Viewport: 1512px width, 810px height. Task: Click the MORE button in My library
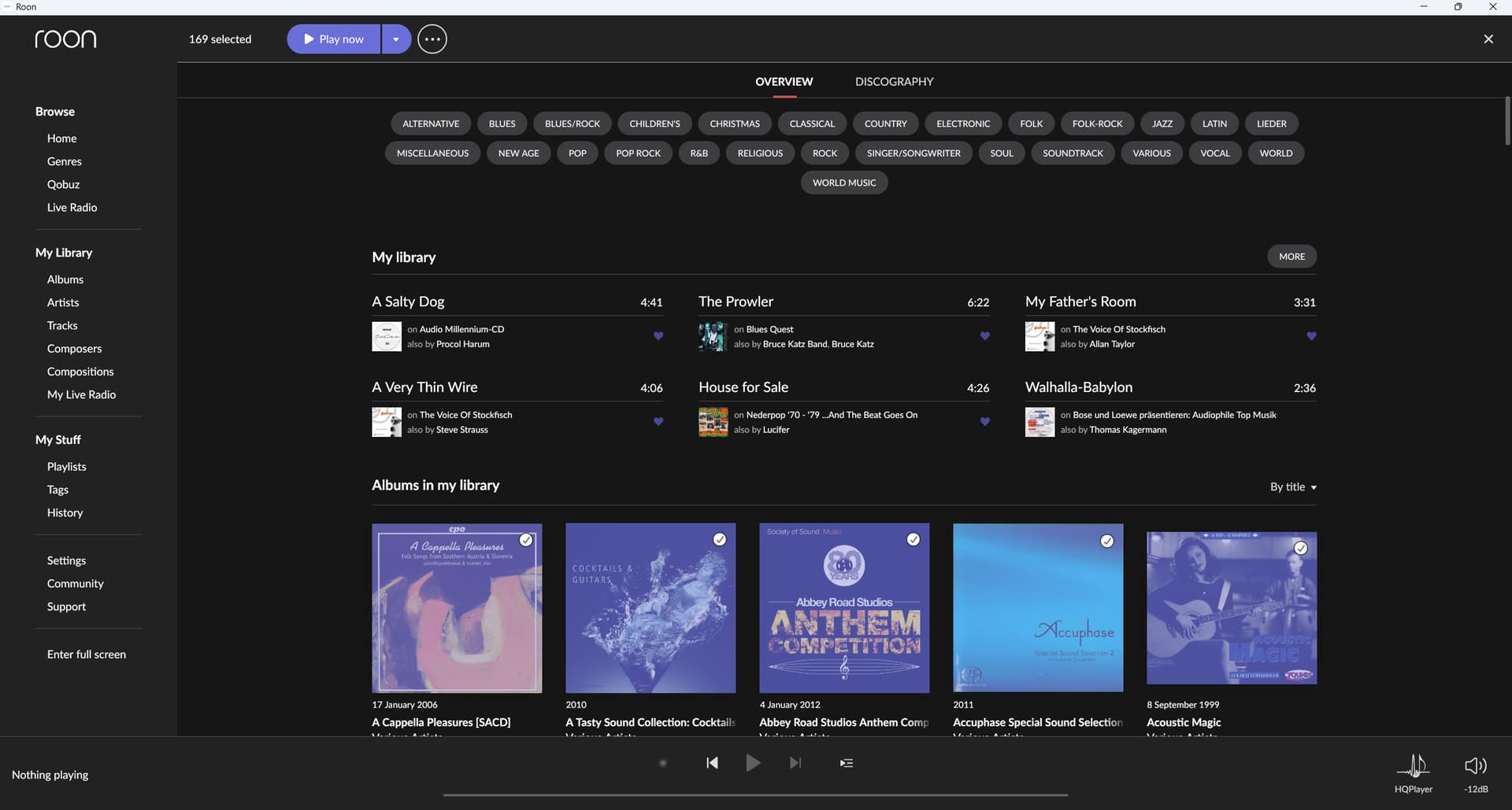(x=1291, y=257)
